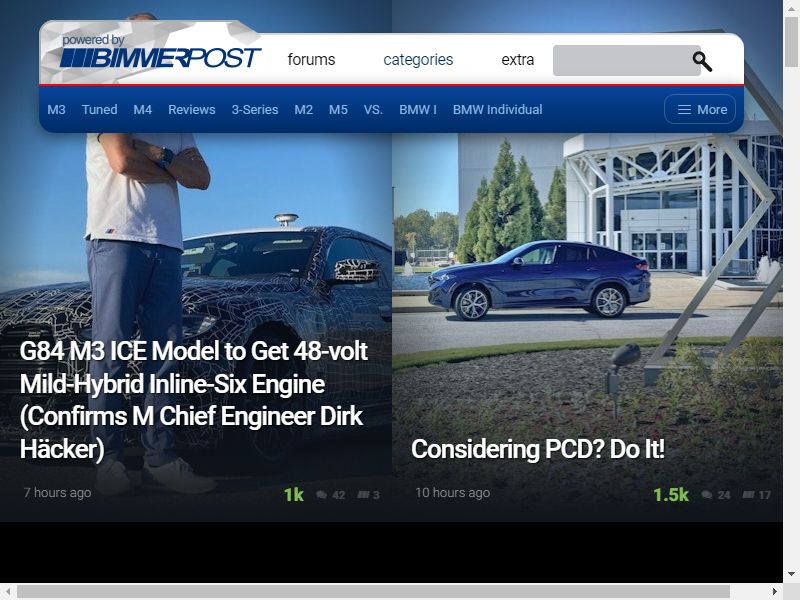The image size is (800, 600).
Task: Click the vertical scrollbar down arrow
Action: click(791, 574)
